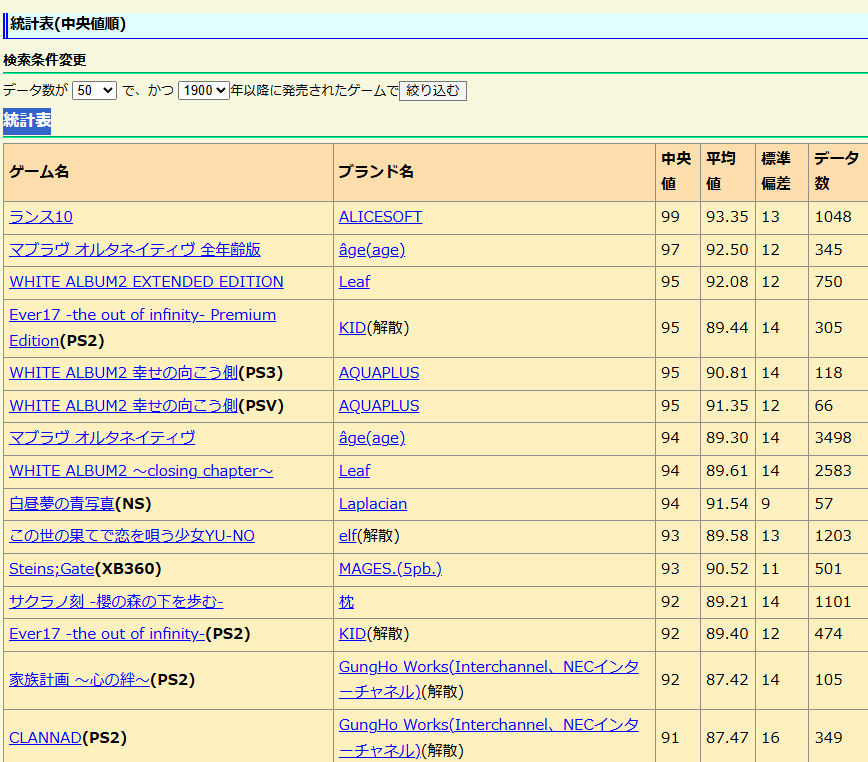This screenshot has width=868, height=762.
Task: Open WHITE ALBUM2 EXTENDED EDITION link
Action: (x=146, y=282)
